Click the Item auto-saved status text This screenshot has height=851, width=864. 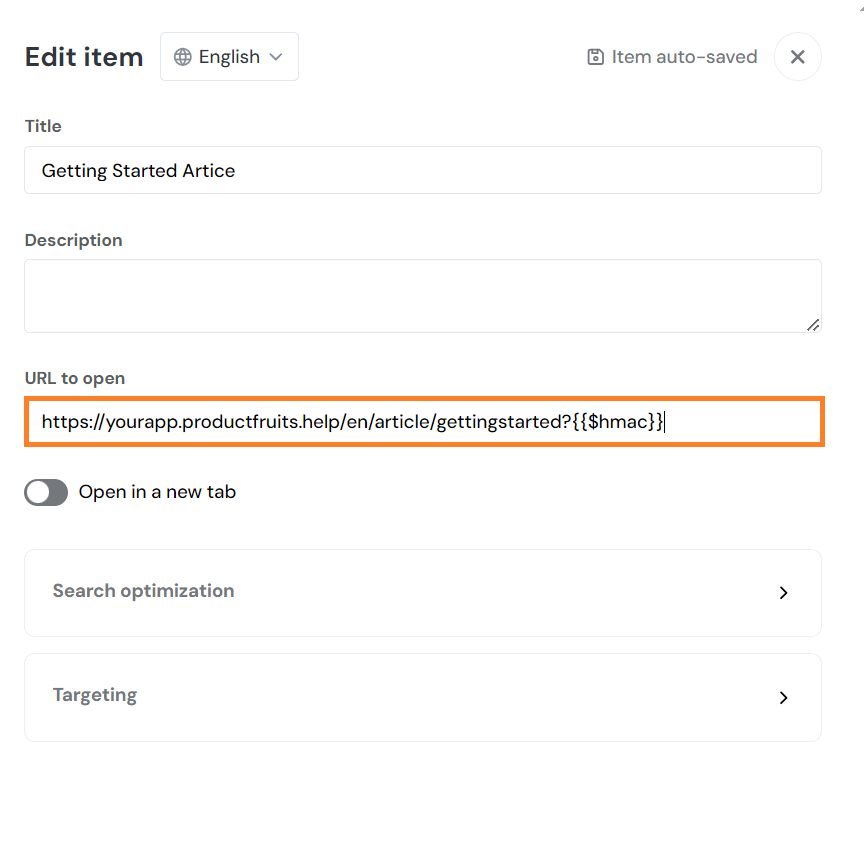click(x=684, y=57)
